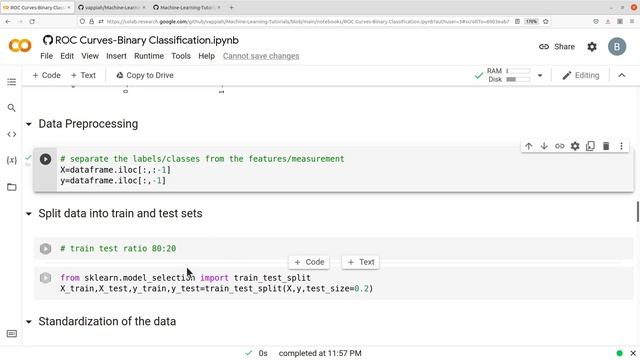
Task: Bookmark this page with star icon
Action: click(546, 21)
